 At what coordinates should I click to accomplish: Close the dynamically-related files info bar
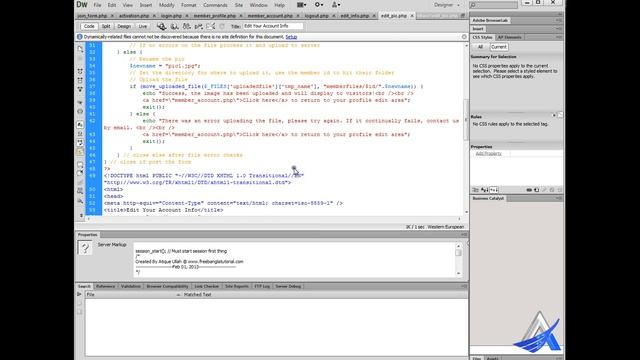(x=464, y=37)
